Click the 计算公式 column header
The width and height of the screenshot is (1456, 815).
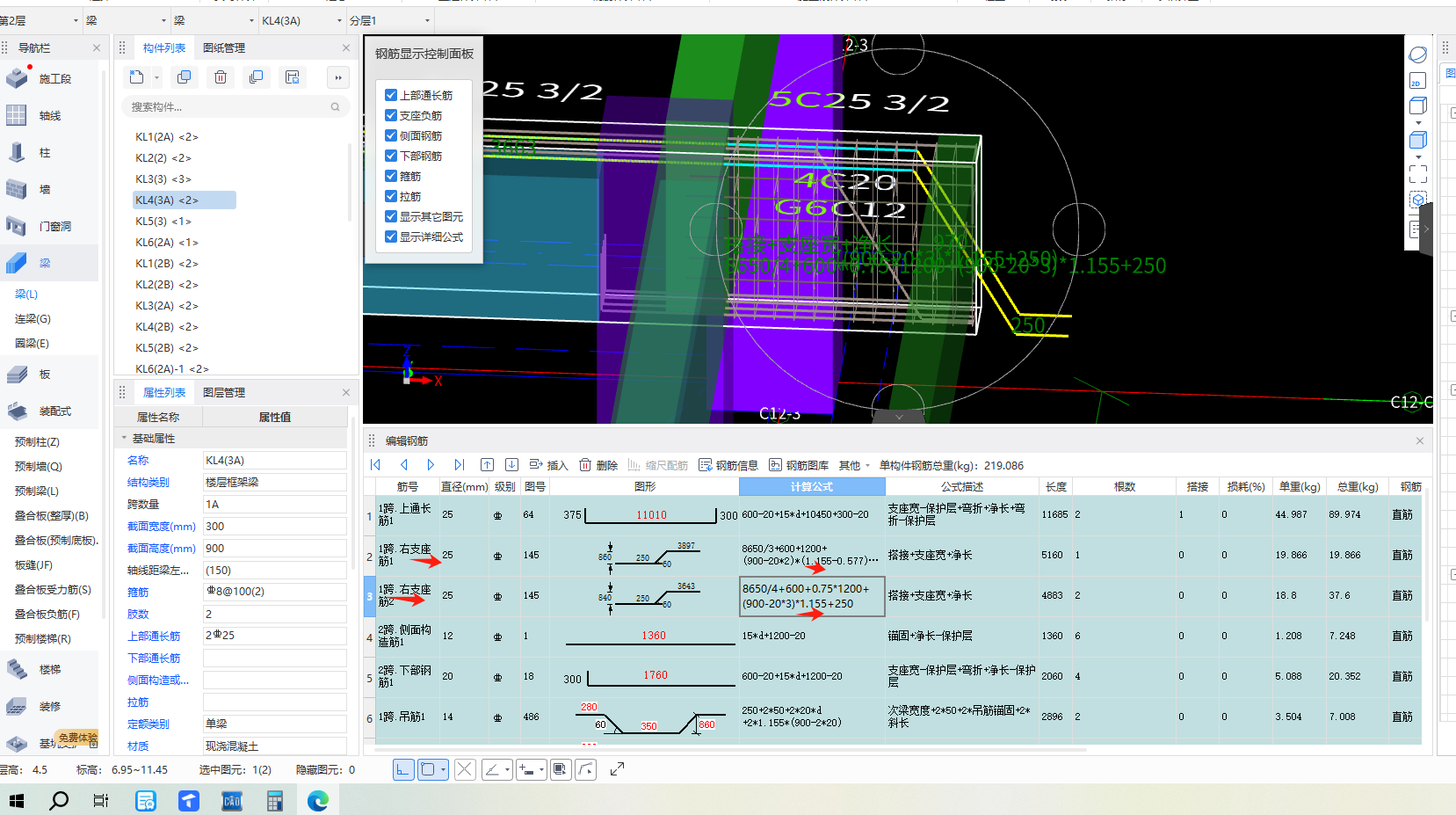pyautogui.click(x=812, y=487)
